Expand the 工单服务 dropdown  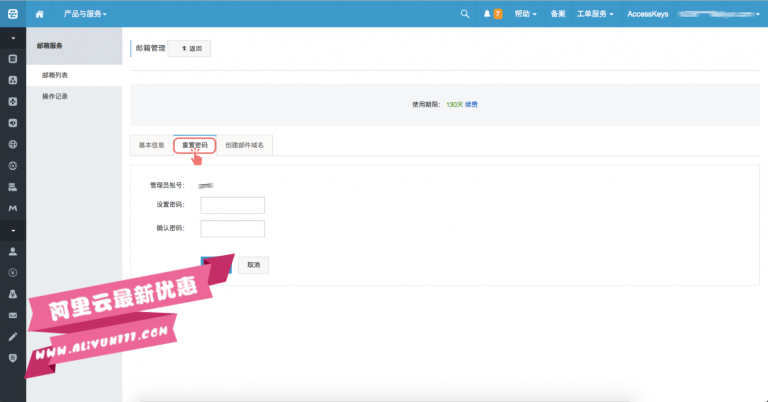pyautogui.click(x=595, y=14)
